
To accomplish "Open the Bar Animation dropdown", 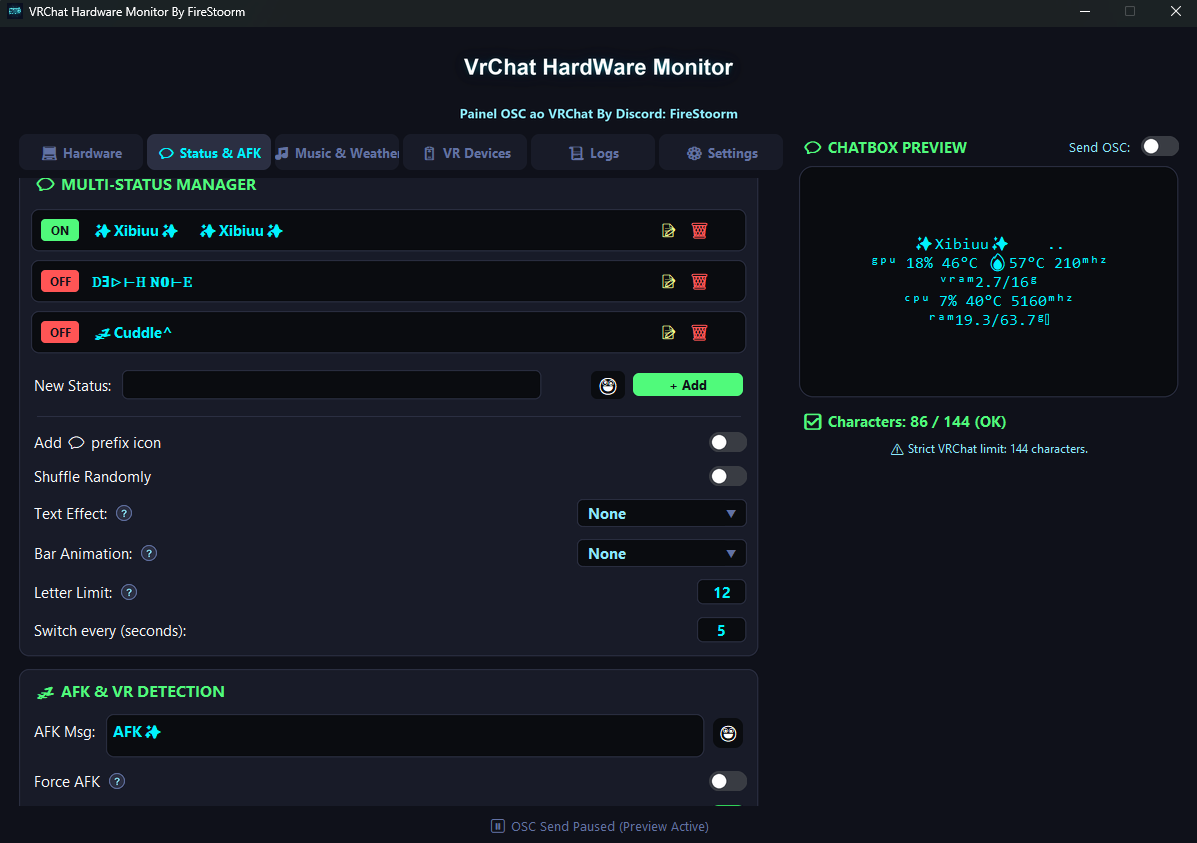I will click(661, 553).
